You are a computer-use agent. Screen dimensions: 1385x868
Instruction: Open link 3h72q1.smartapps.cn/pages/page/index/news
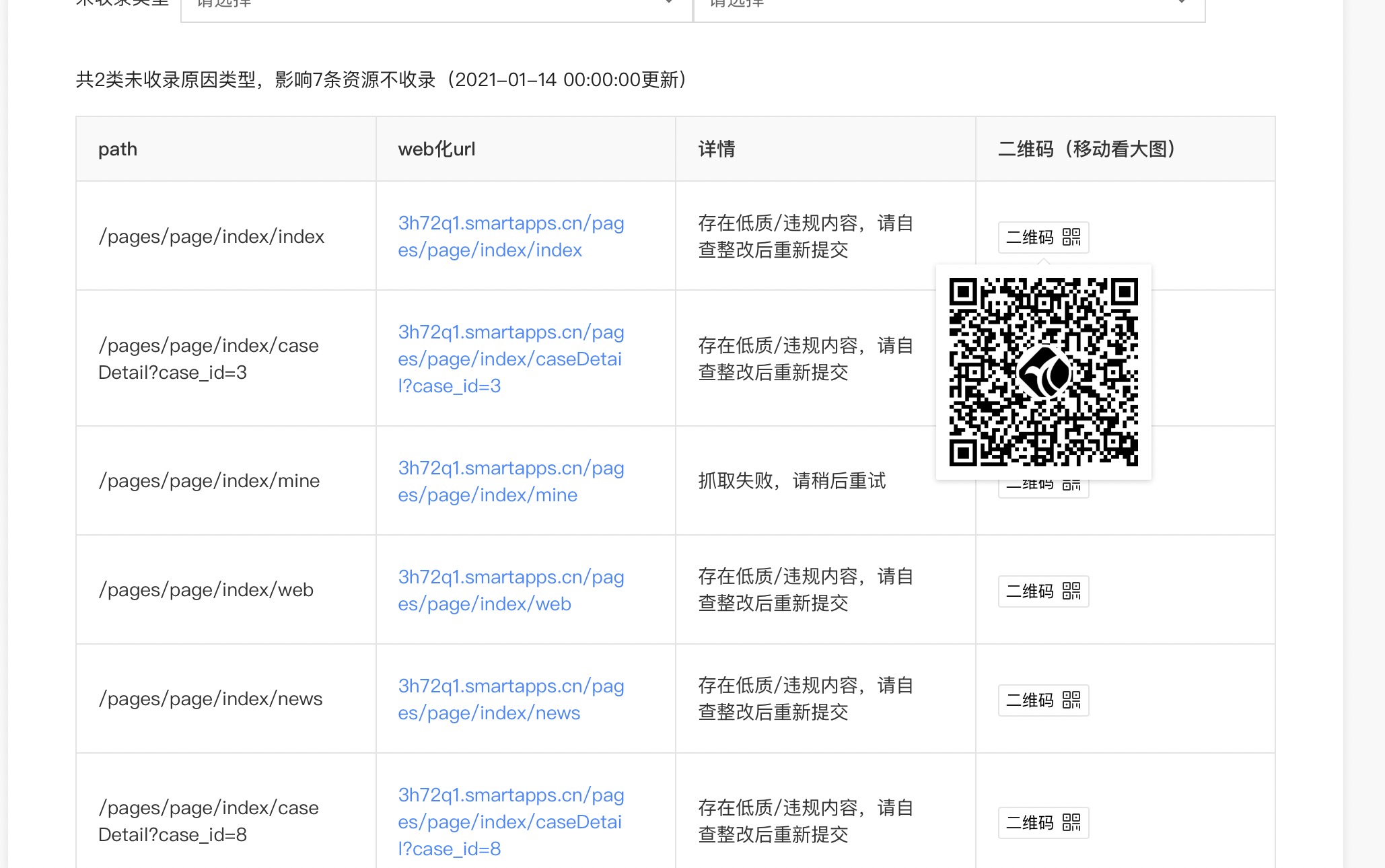click(511, 699)
